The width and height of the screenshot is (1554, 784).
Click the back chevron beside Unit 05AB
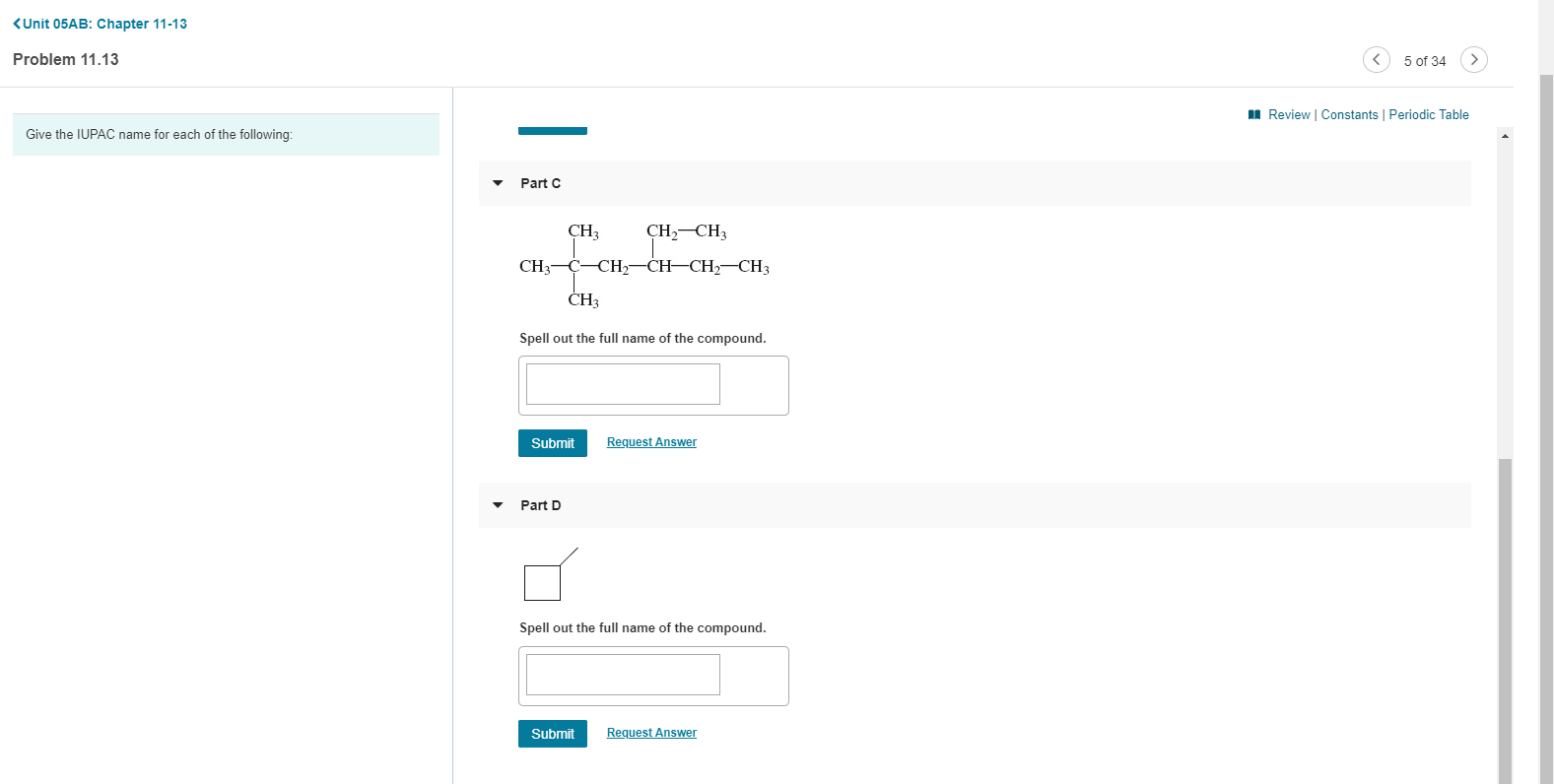(x=16, y=24)
